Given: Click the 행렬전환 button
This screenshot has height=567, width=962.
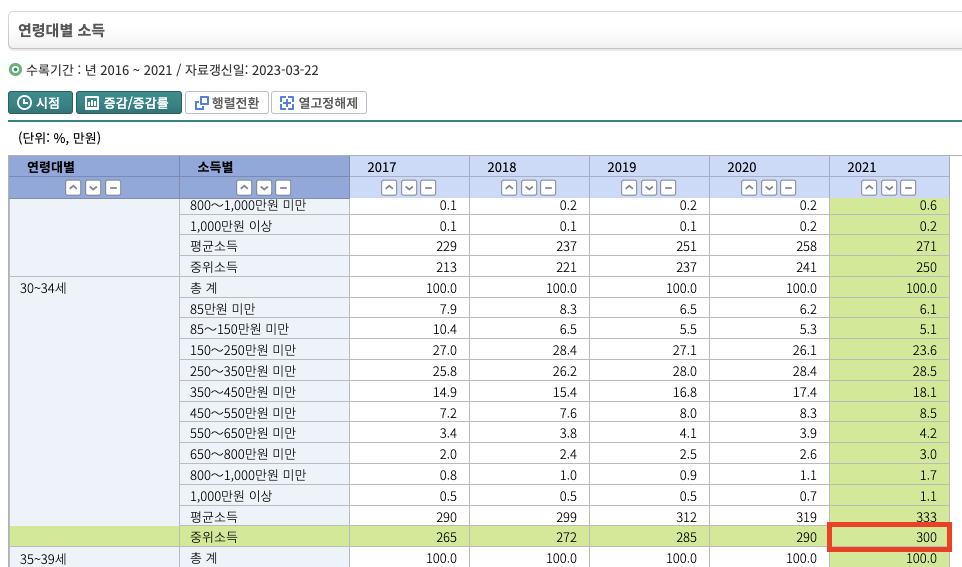Looking at the screenshot, I should [x=227, y=102].
